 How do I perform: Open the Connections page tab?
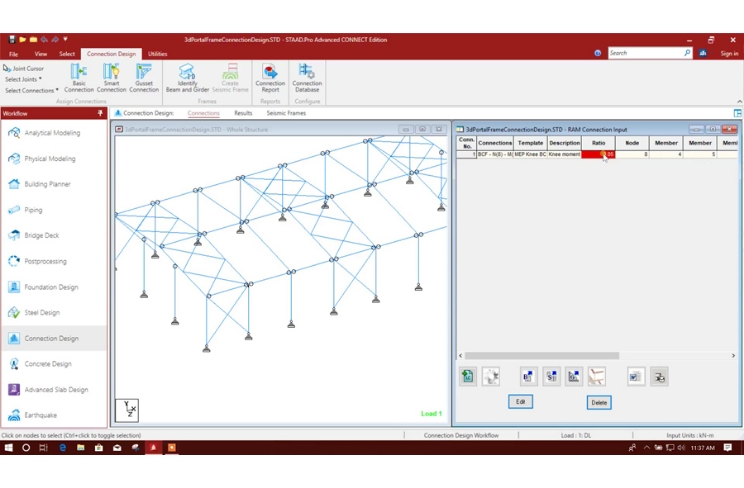point(204,113)
